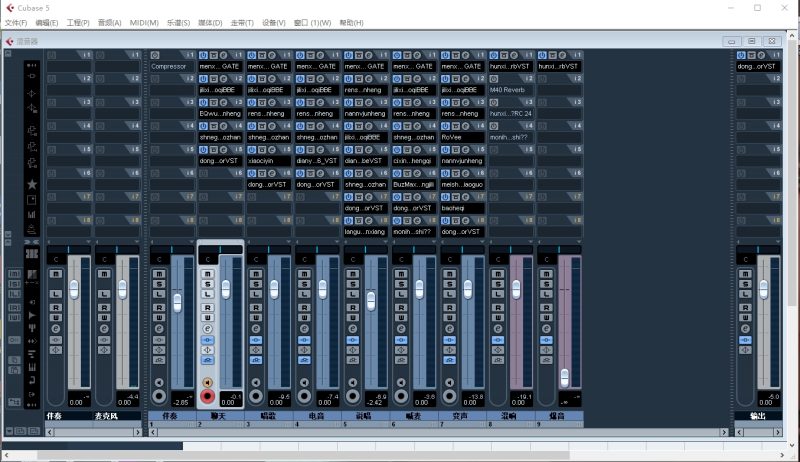Toggle monitor speaker on the 聊天 channel
This screenshot has height=462, width=800.
[207, 382]
